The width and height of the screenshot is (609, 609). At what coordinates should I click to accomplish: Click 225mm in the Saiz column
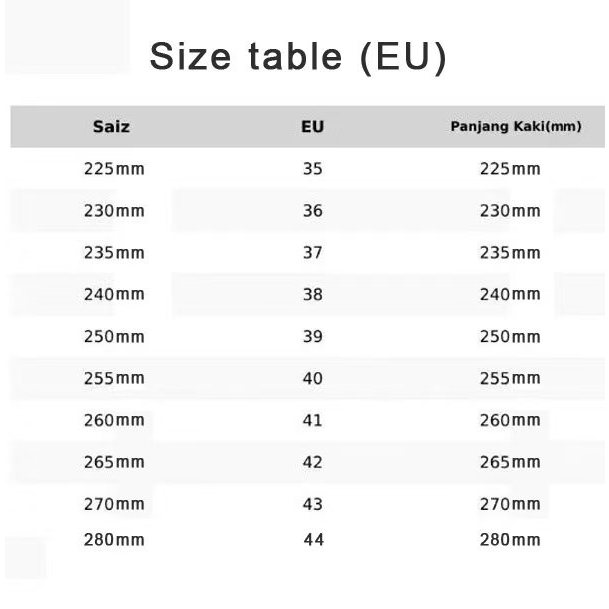(x=114, y=169)
